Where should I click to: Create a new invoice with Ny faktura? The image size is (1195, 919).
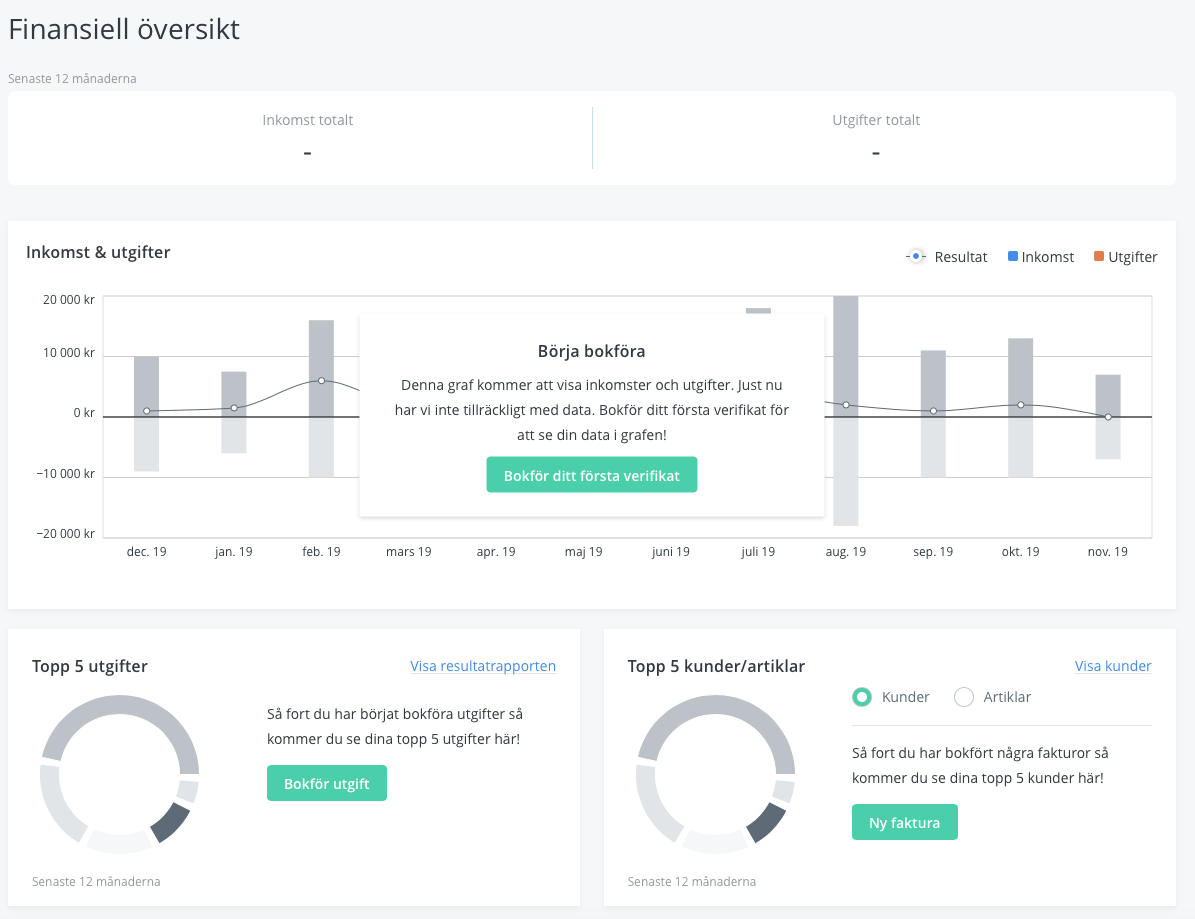(904, 822)
